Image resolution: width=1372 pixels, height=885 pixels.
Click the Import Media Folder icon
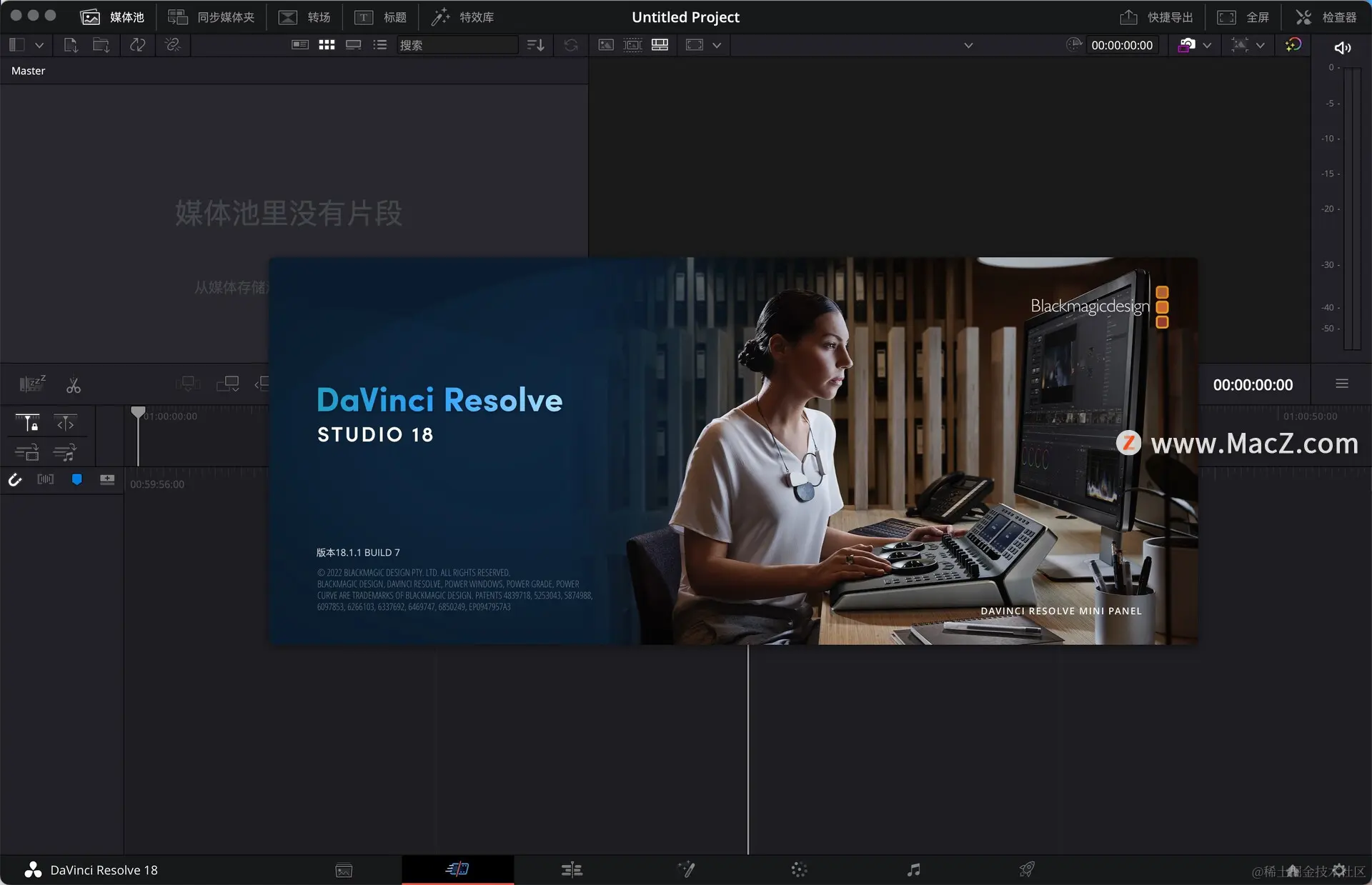pos(101,45)
